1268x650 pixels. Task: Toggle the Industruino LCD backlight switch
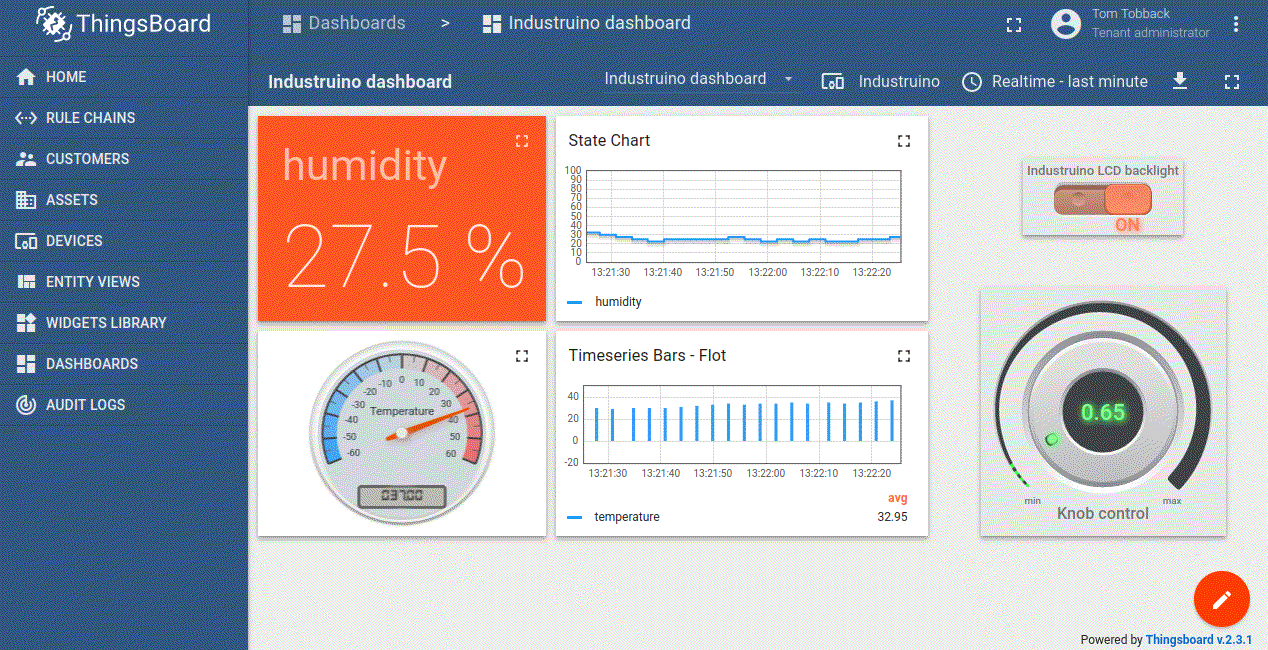(1103, 200)
